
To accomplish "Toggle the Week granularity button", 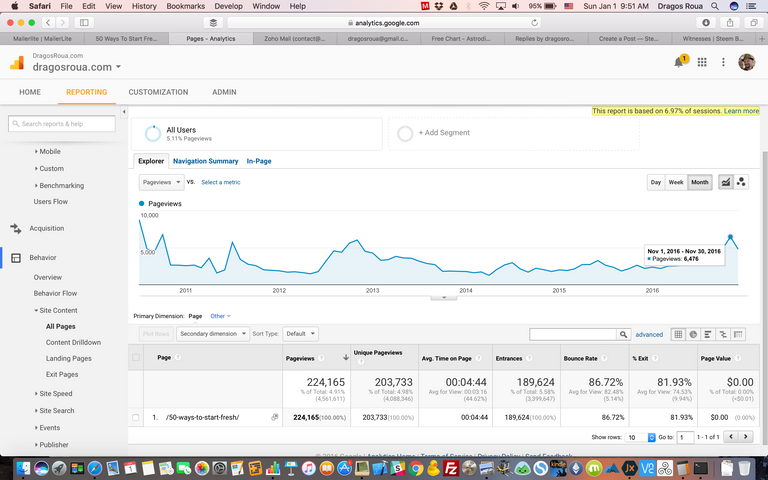I will 676,182.
